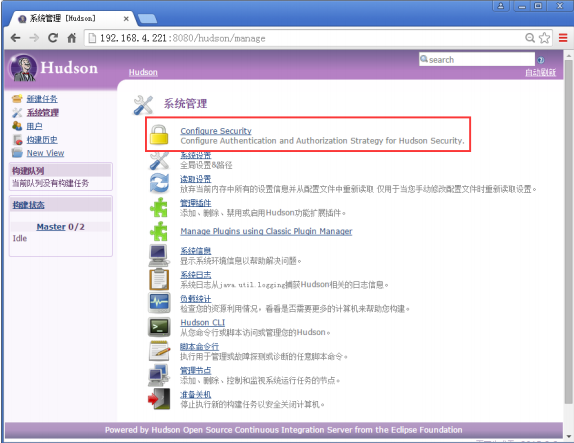
Task: Click the blue reload arrows icon for 读取设置
Action: 159,183
